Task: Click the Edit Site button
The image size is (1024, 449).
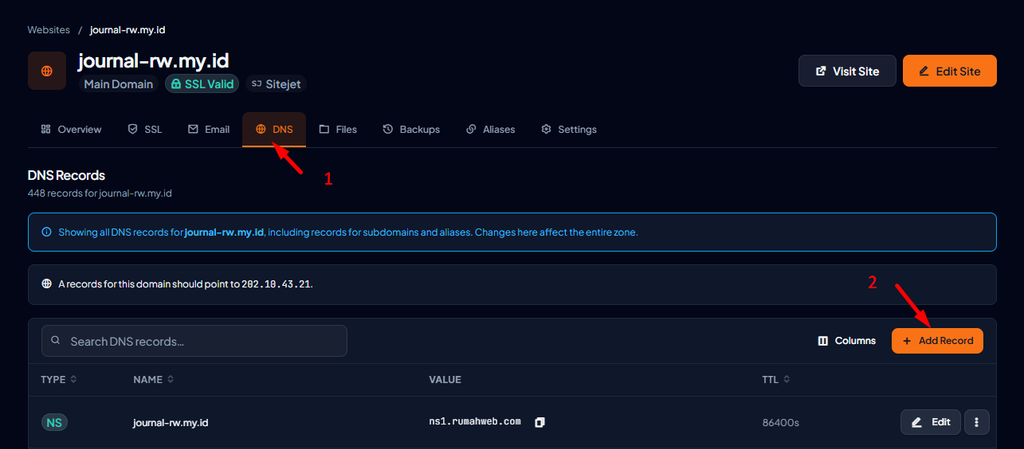Action: tap(950, 71)
